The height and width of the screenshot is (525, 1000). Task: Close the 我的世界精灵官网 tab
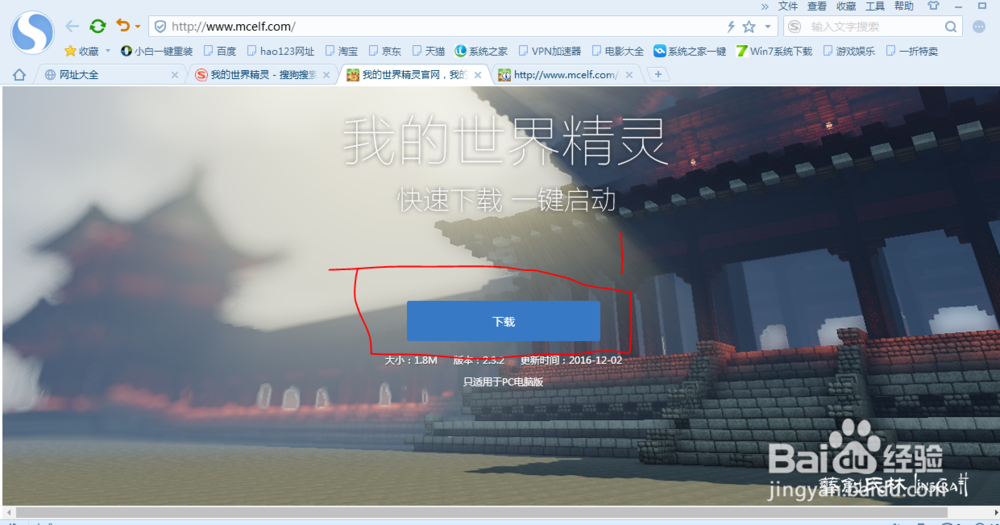coord(478,75)
